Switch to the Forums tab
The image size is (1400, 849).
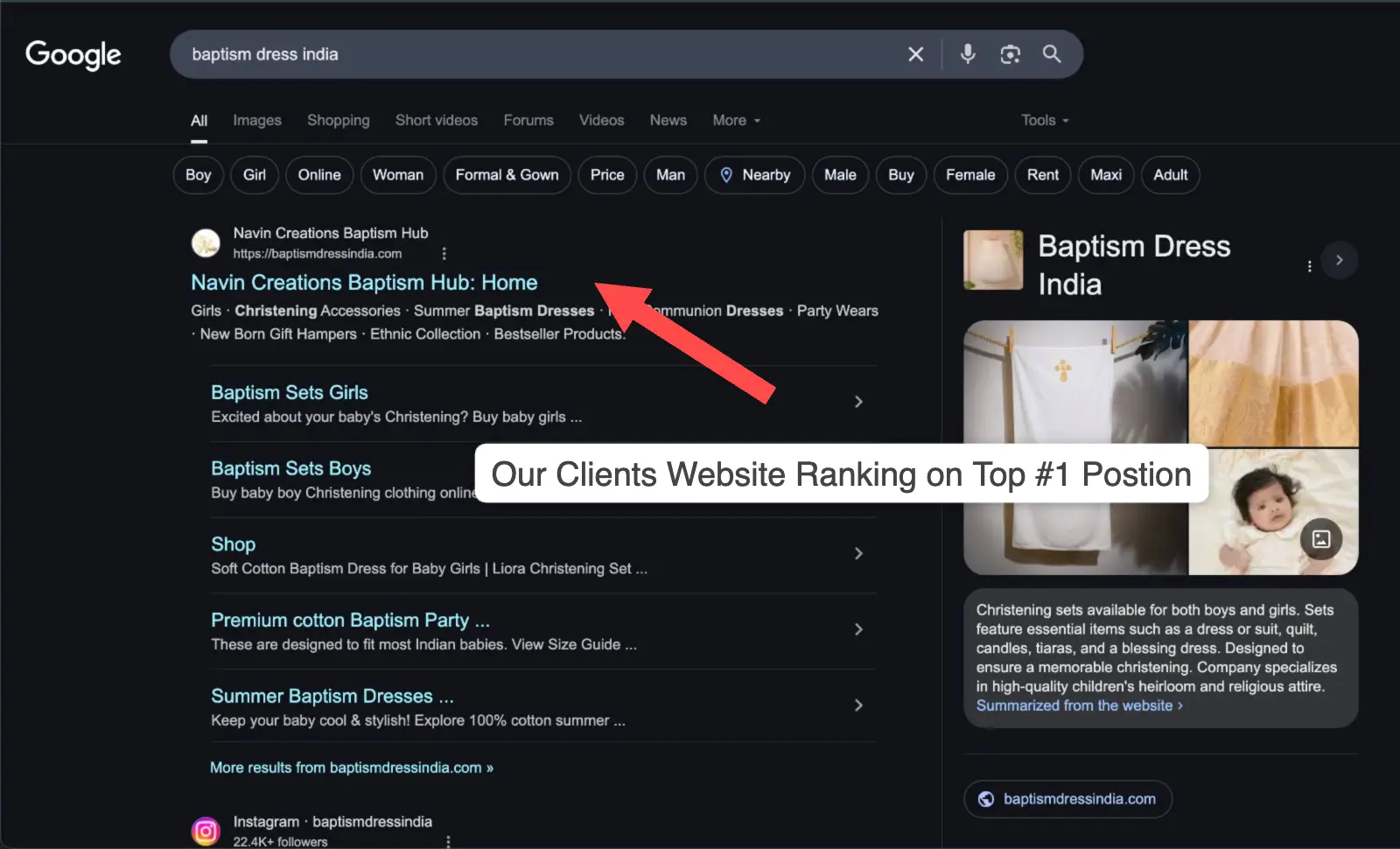click(528, 121)
